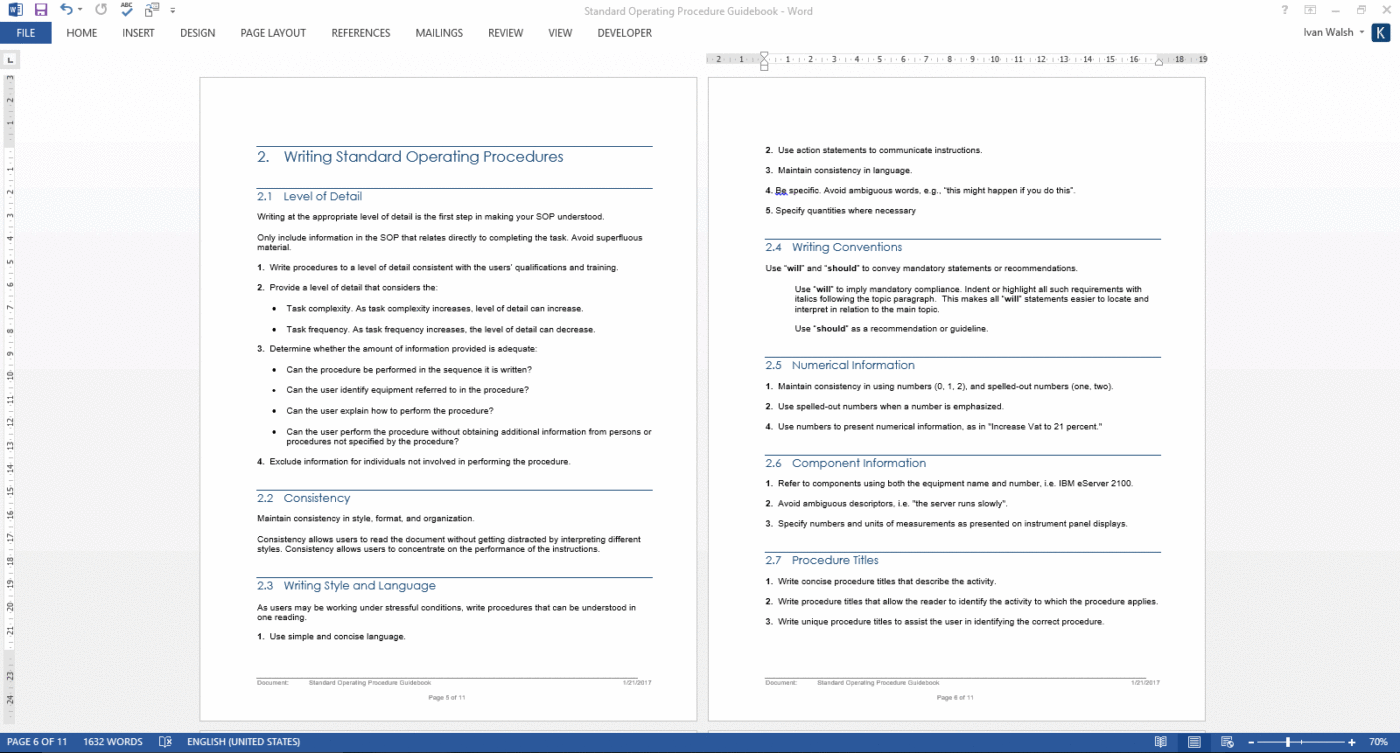
Task: Open the DEVELOPER ribbon tab
Action: coord(624,33)
